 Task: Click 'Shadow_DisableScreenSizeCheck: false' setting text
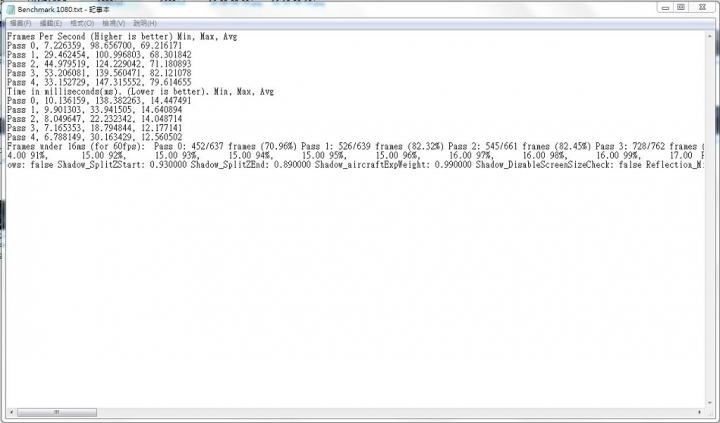point(558,165)
